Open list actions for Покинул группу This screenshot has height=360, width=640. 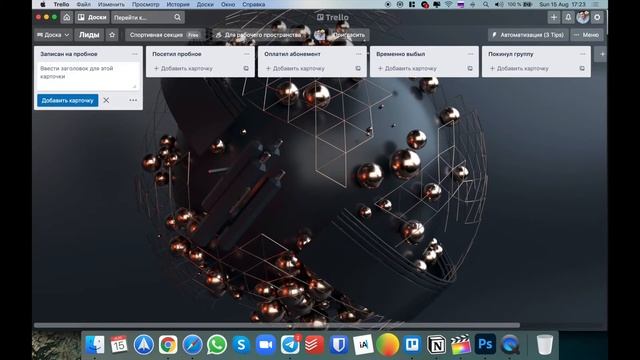coord(582,54)
